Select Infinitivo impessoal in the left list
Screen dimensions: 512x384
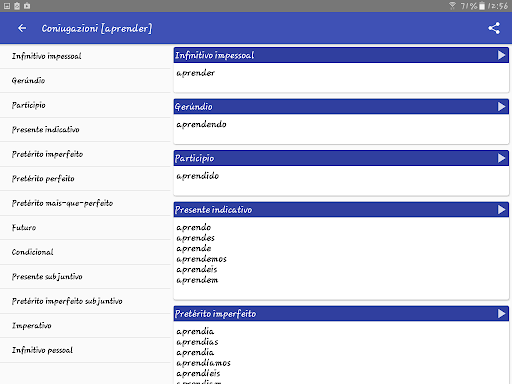coord(85,56)
